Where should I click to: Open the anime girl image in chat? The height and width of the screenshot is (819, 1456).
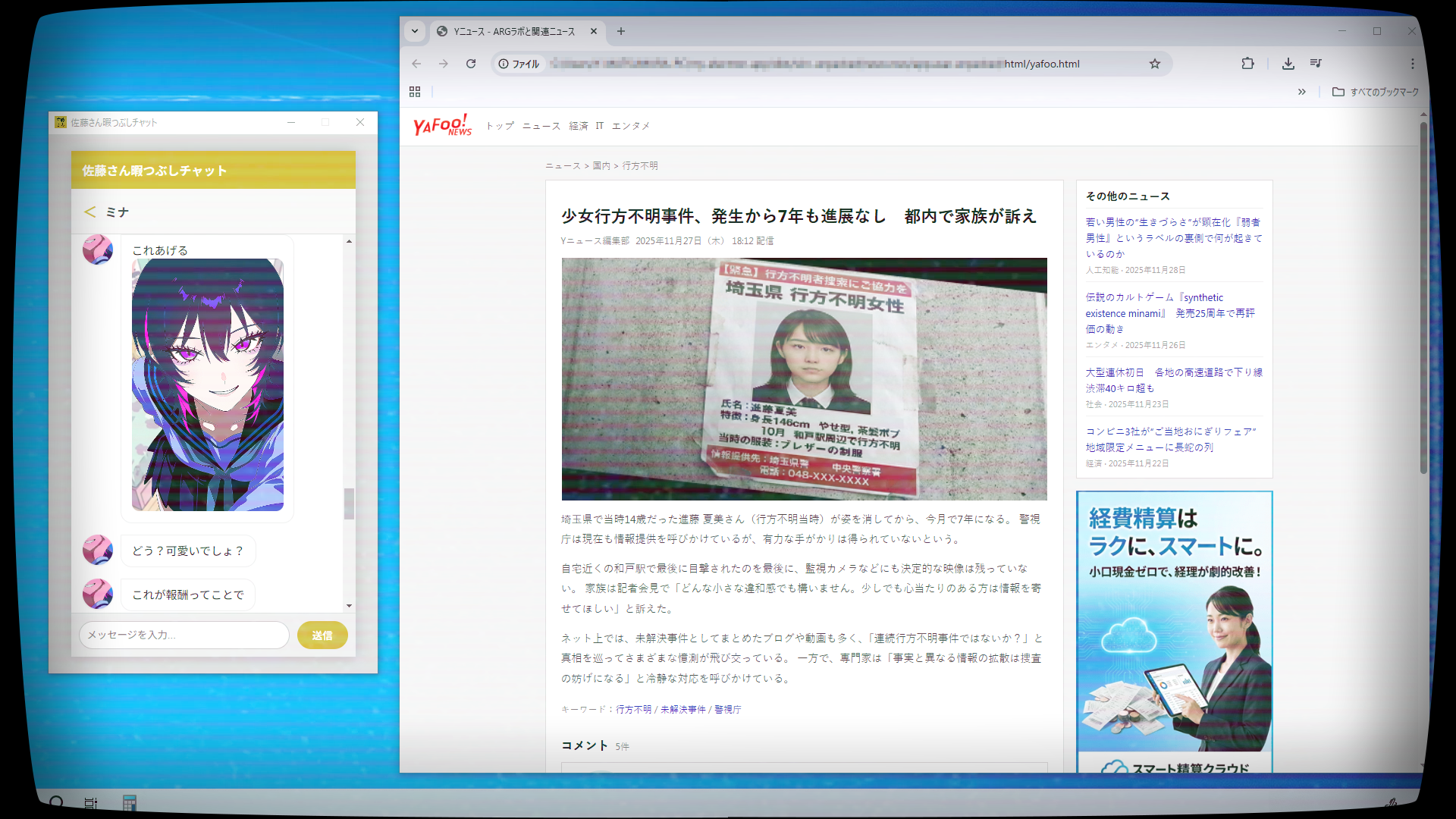pos(208,384)
